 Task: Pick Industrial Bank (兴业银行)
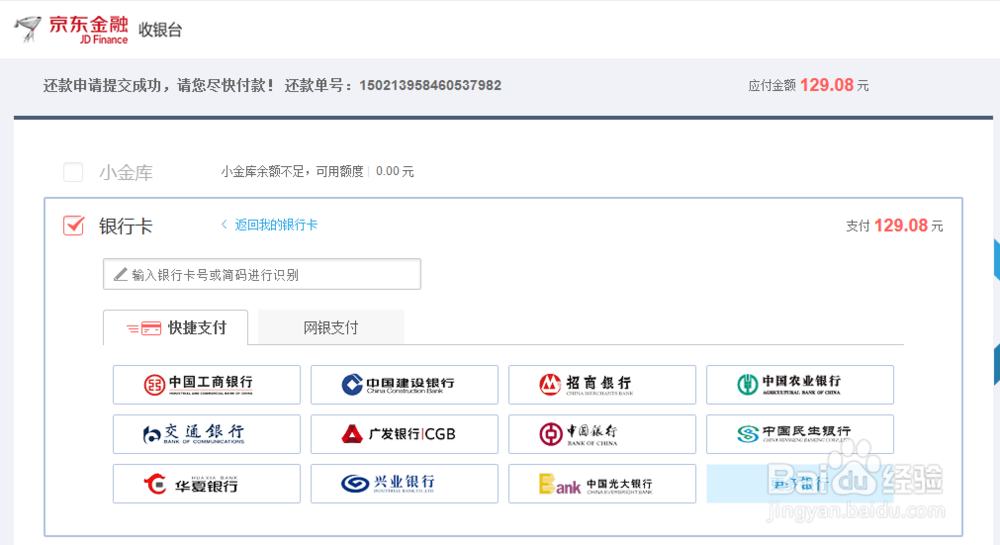pyautogui.click(x=404, y=484)
